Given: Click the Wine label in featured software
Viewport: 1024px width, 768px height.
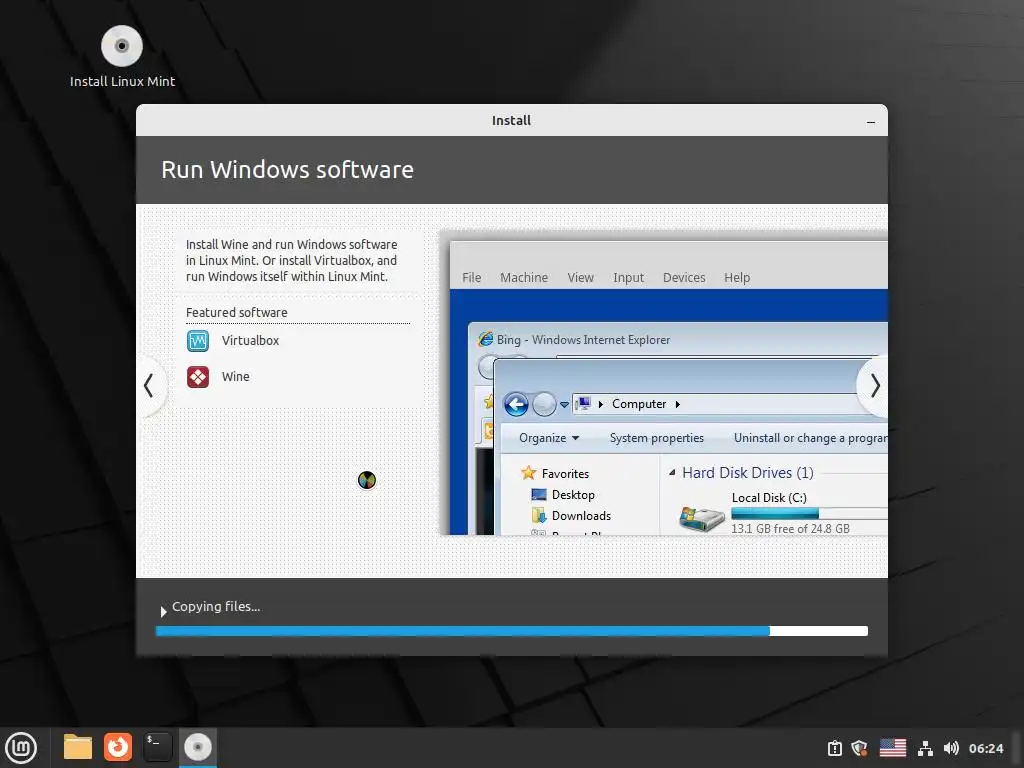Looking at the screenshot, I should 236,377.
